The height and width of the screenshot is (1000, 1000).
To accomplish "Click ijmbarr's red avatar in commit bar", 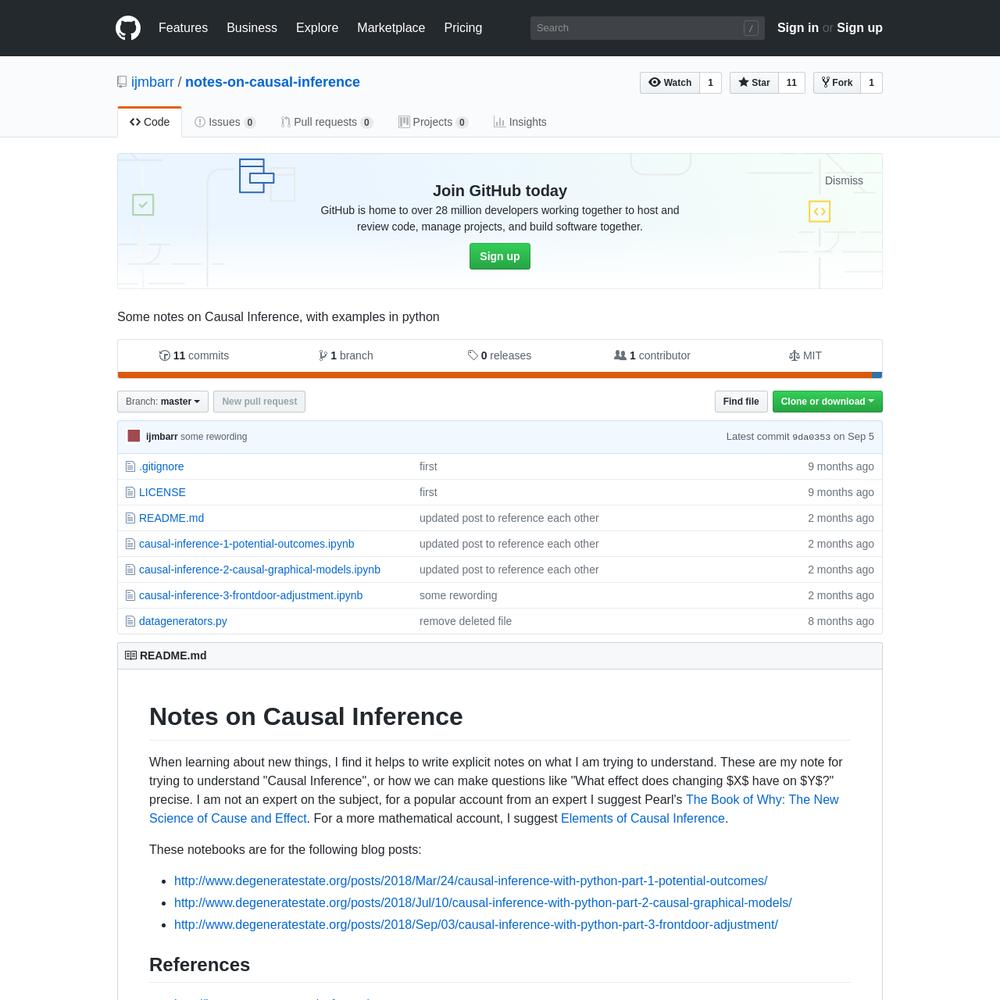I will (x=134, y=436).
